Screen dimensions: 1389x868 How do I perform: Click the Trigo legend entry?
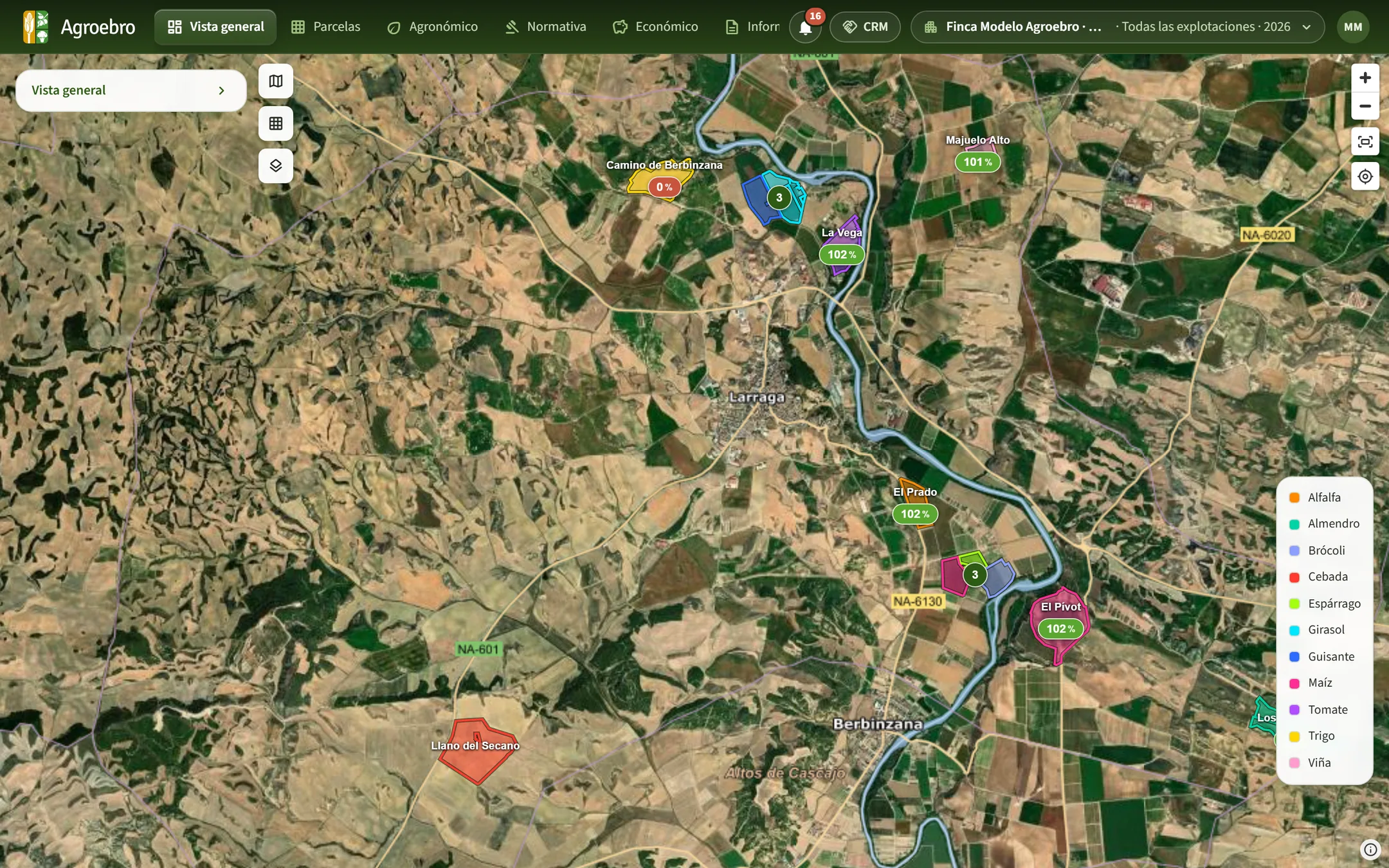pyautogui.click(x=1312, y=736)
